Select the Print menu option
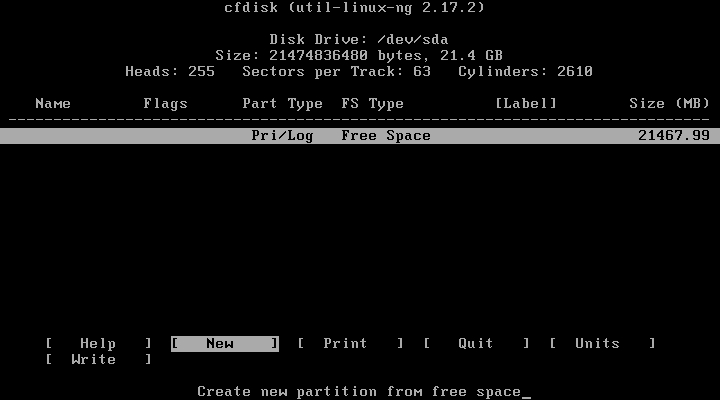 pyautogui.click(x=350, y=344)
